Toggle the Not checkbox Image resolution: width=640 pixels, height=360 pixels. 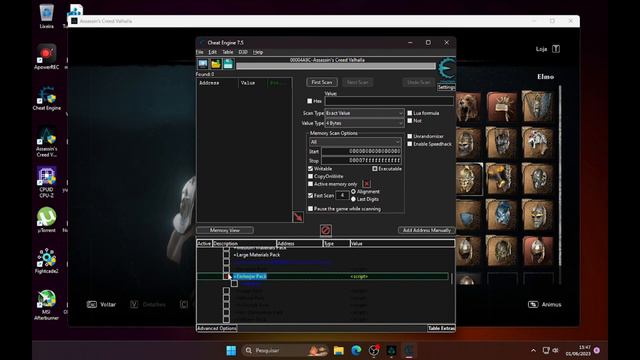pyautogui.click(x=409, y=121)
